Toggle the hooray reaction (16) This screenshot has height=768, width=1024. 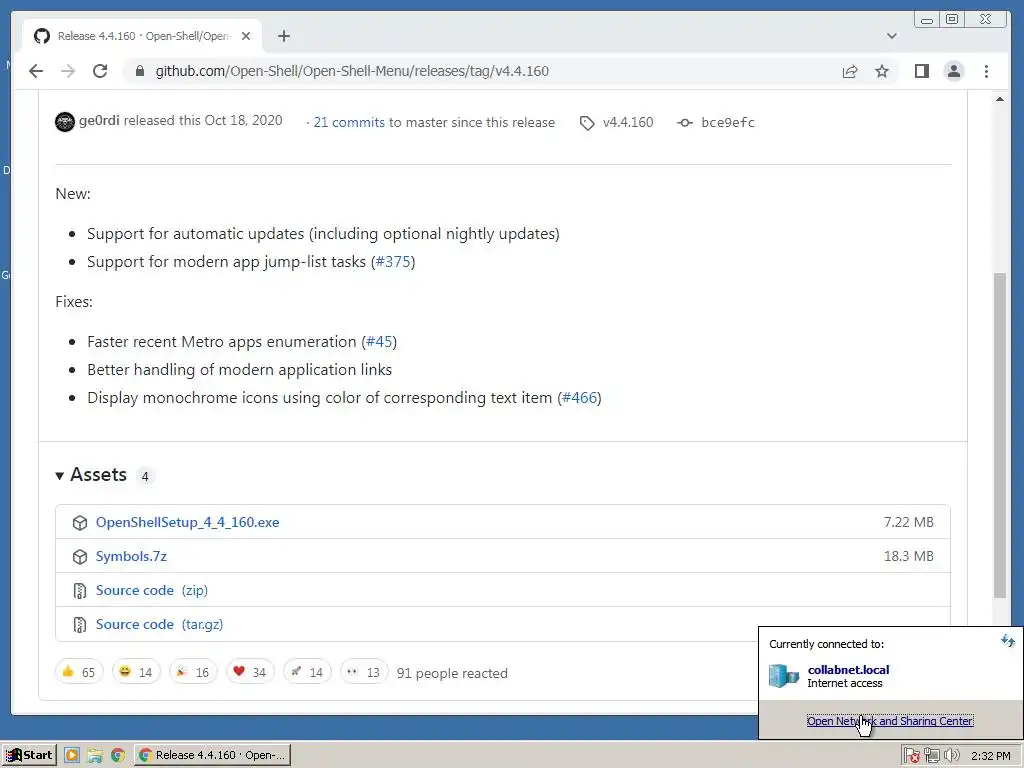tap(193, 672)
